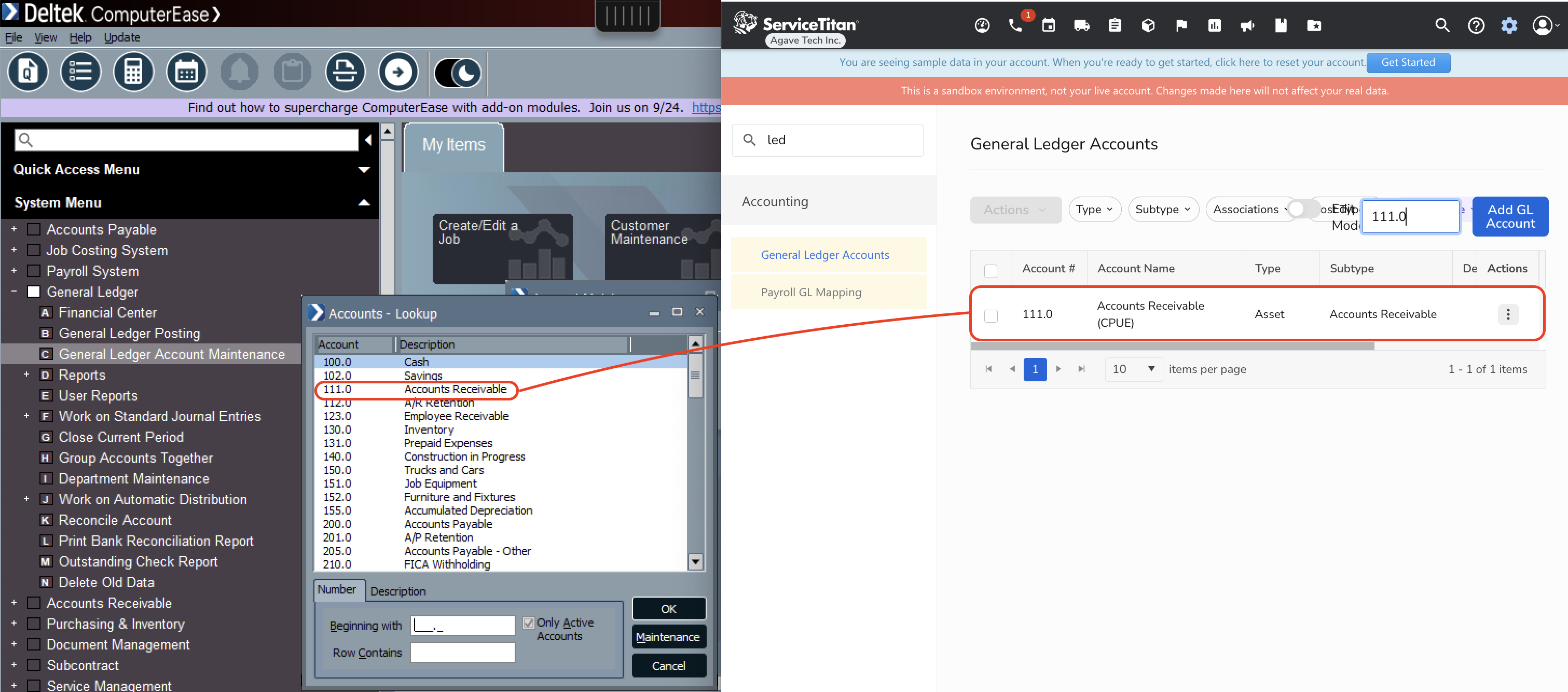Open the ServiceTitan user profile icon
Screen dimensions: 1568x692
tap(1543, 25)
